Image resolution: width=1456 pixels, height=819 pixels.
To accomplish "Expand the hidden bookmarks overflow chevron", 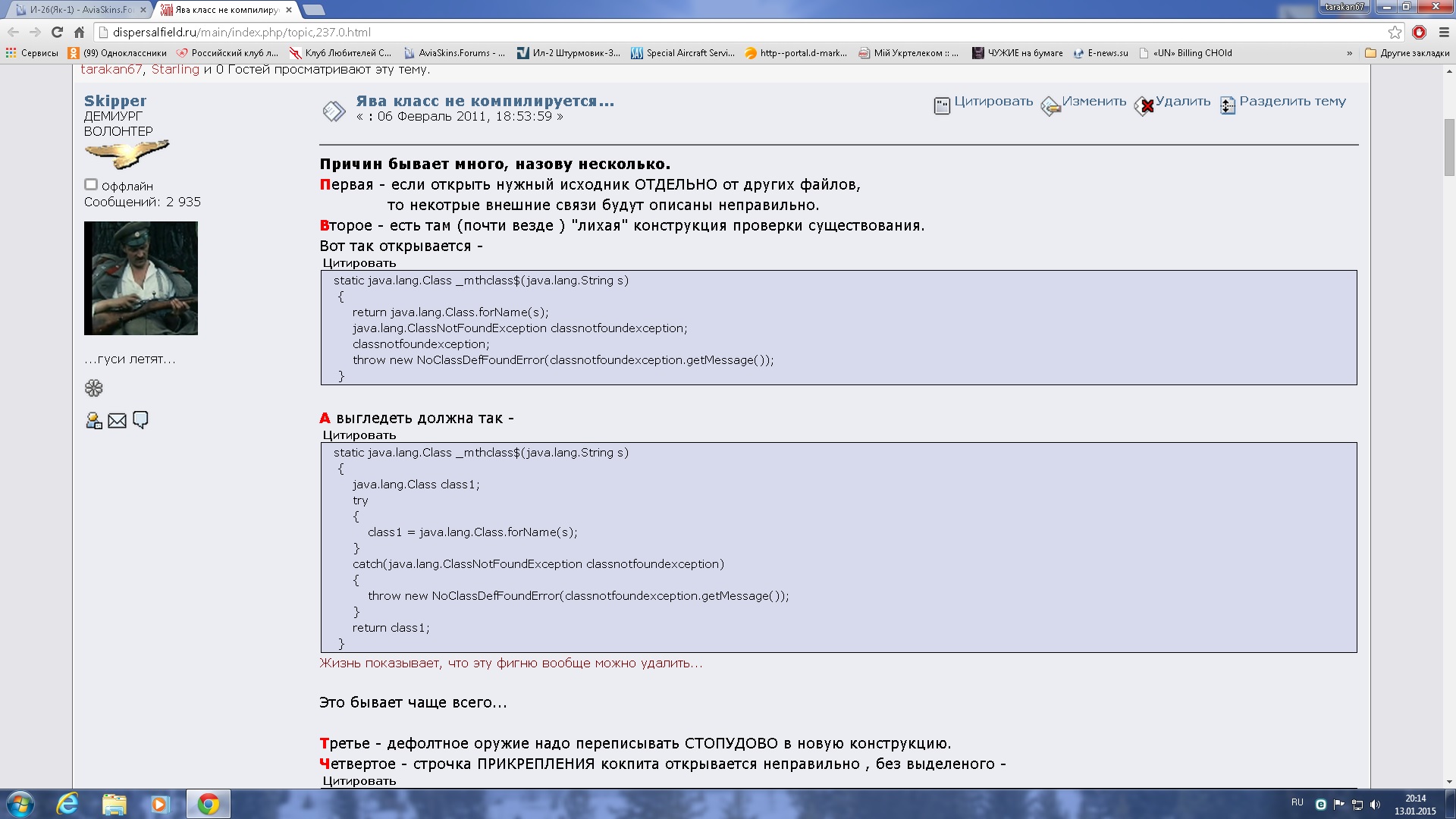I will [x=1349, y=53].
